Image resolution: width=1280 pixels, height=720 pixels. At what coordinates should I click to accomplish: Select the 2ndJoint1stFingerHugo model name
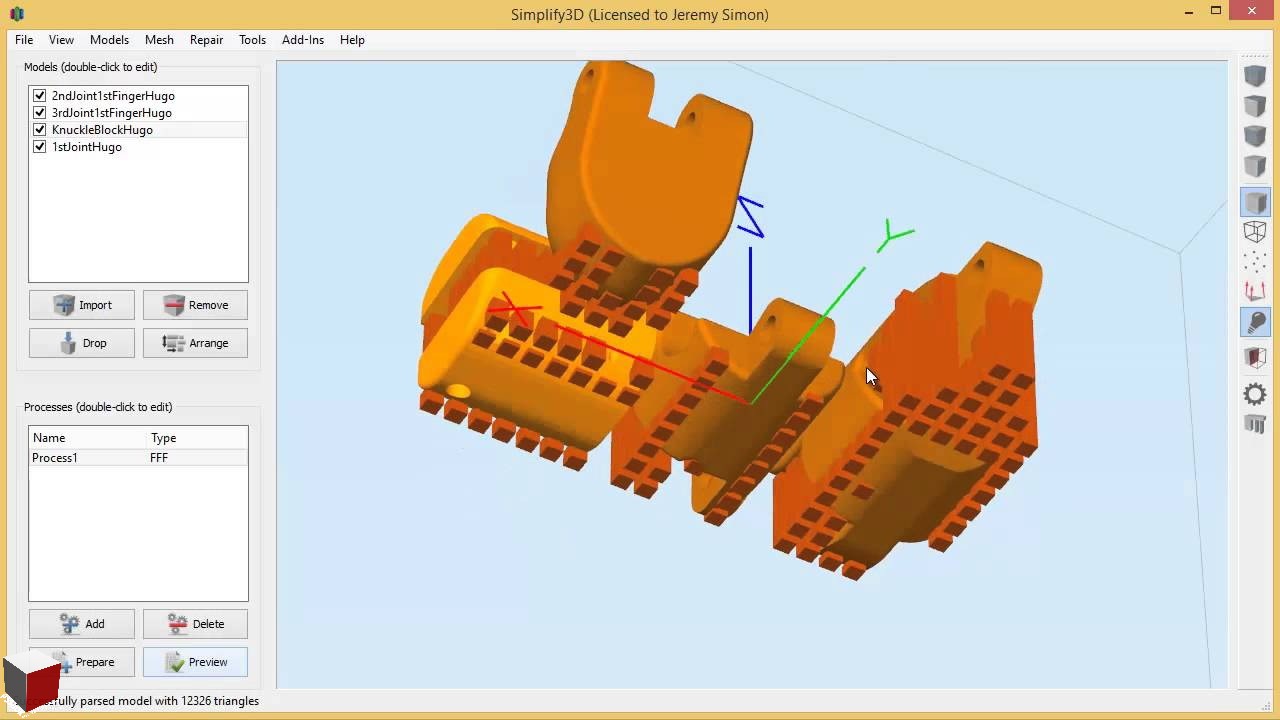[x=113, y=96]
